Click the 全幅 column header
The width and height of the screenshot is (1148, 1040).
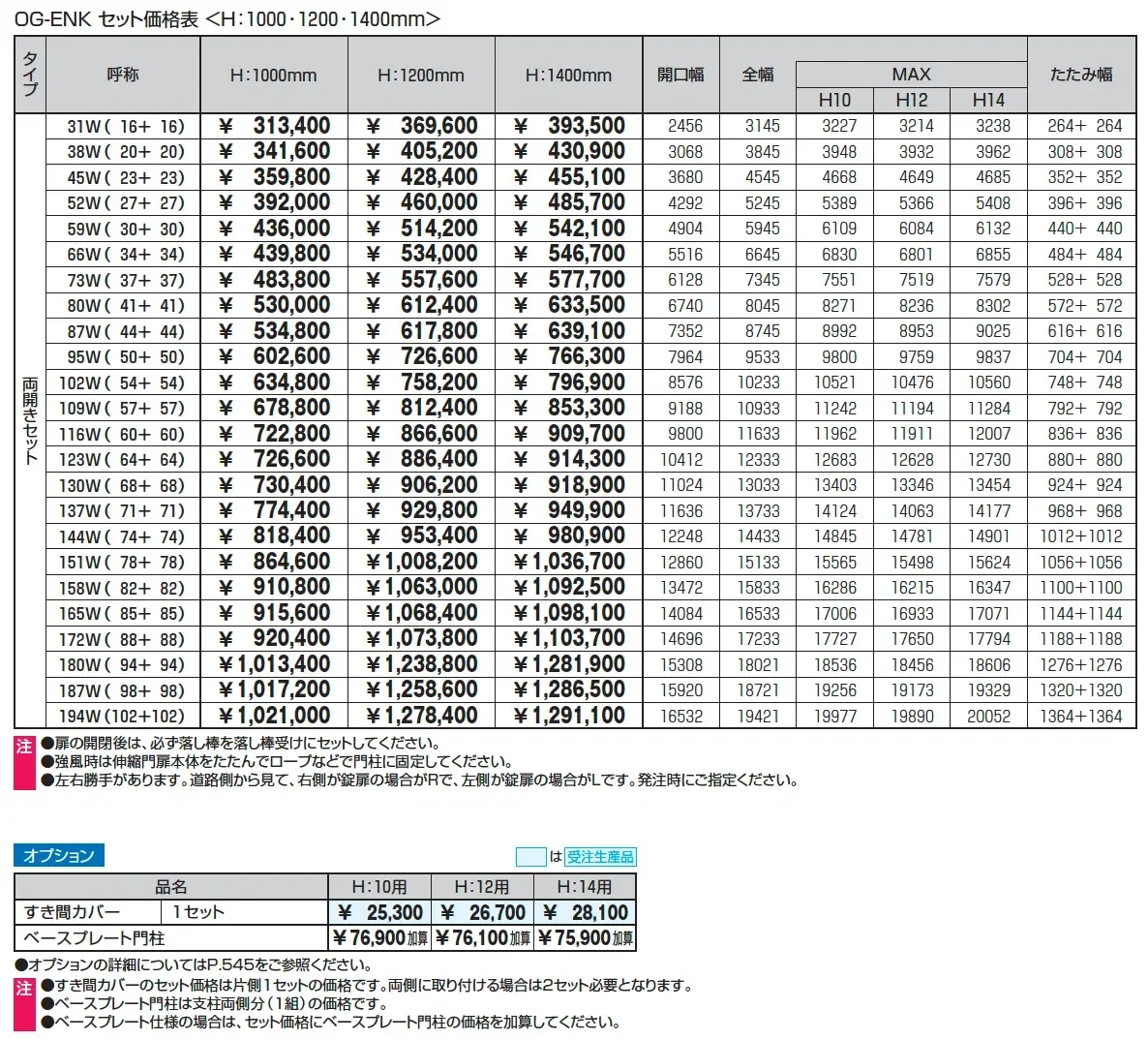click(x=758, y=75)
